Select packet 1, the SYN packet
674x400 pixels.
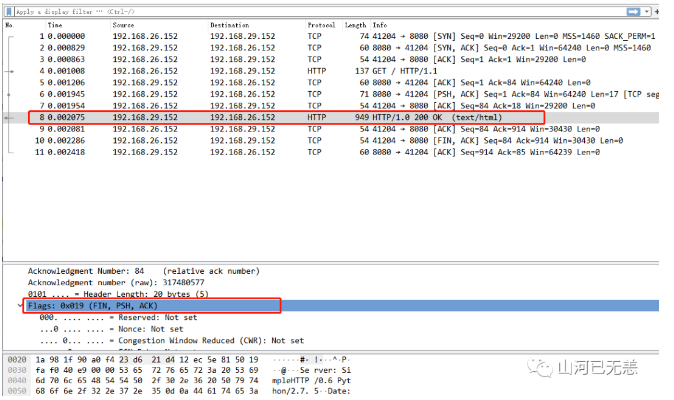tap(331, 37)
